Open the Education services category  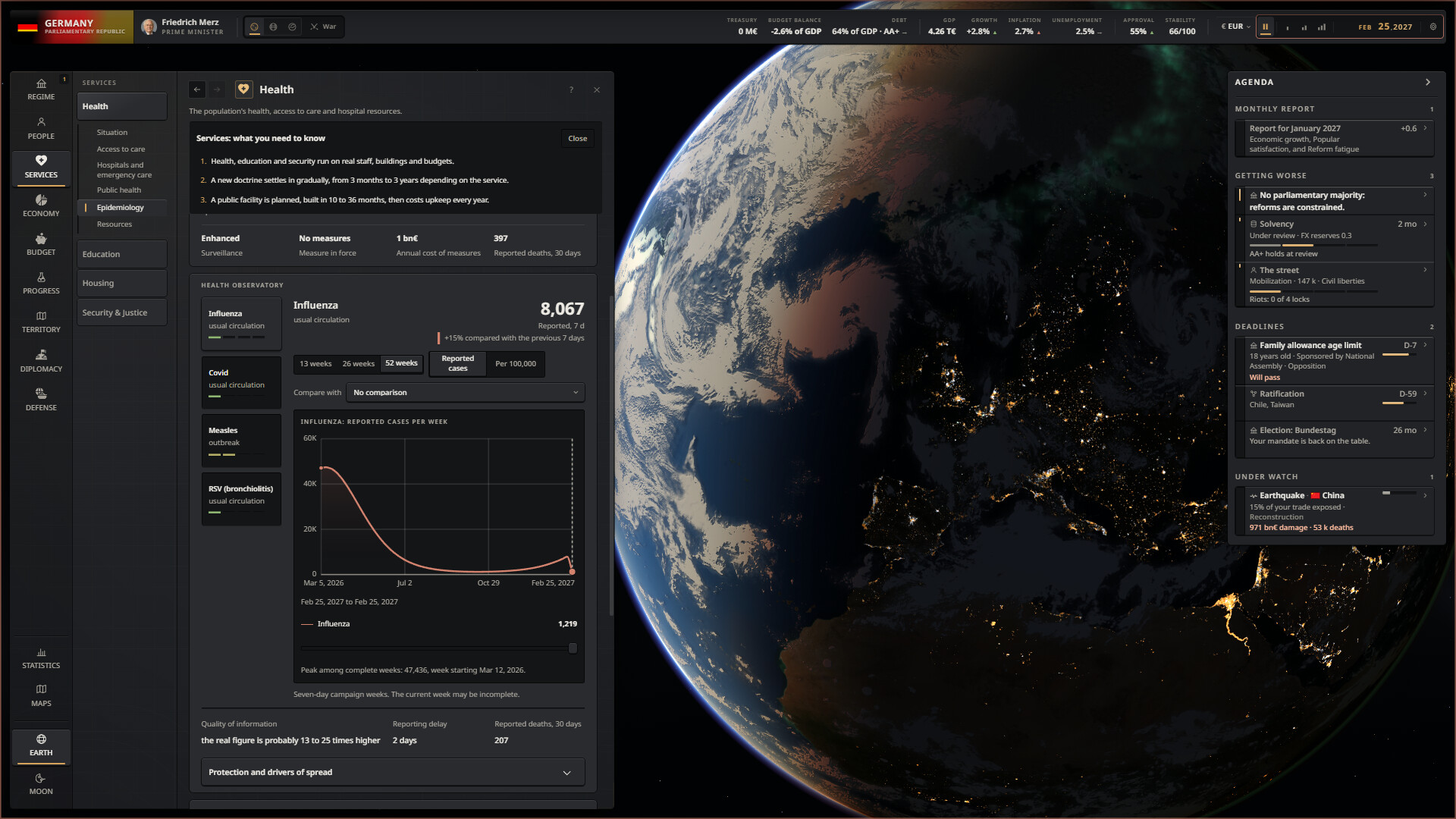click(121, 254)
